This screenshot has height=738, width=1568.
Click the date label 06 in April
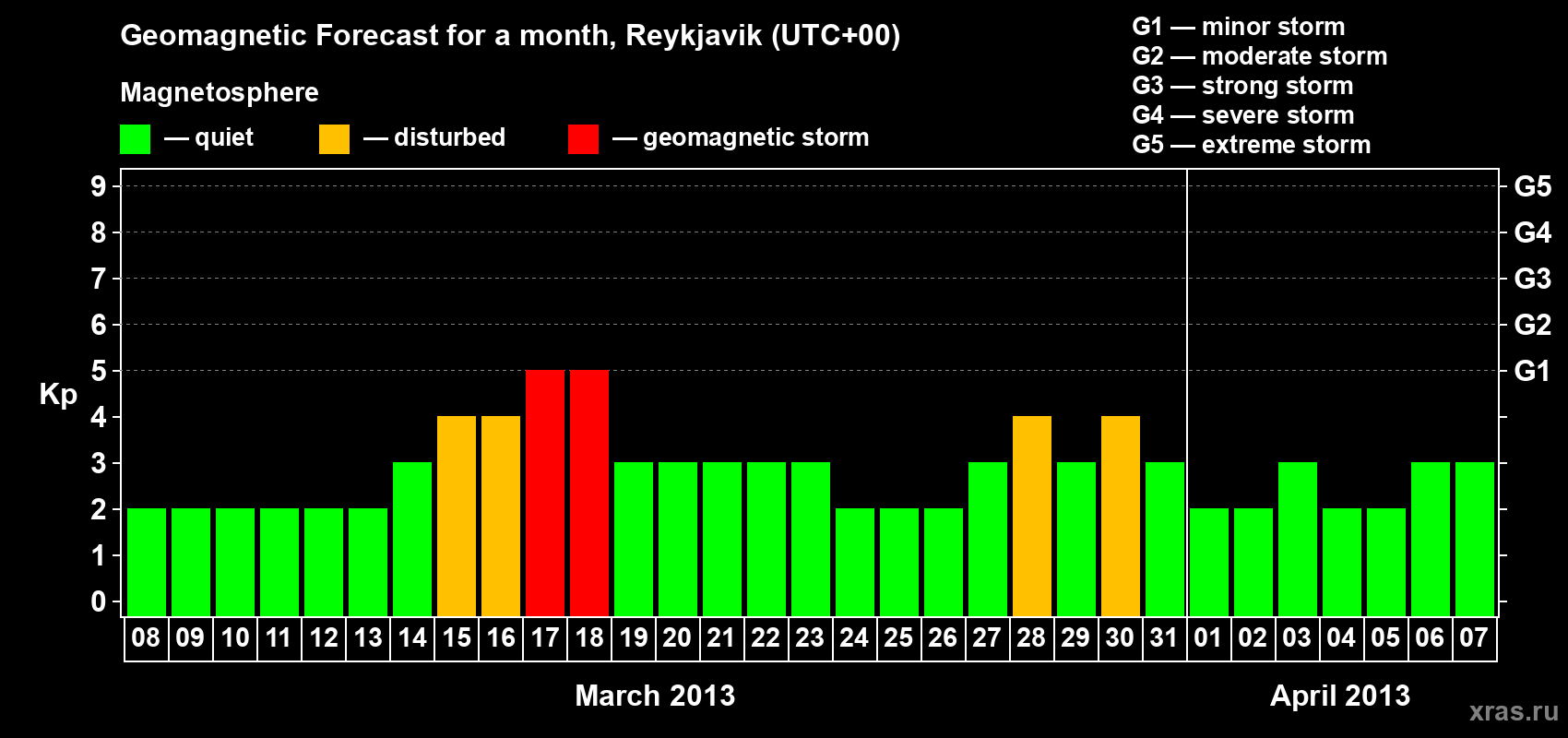point(1430,637)
